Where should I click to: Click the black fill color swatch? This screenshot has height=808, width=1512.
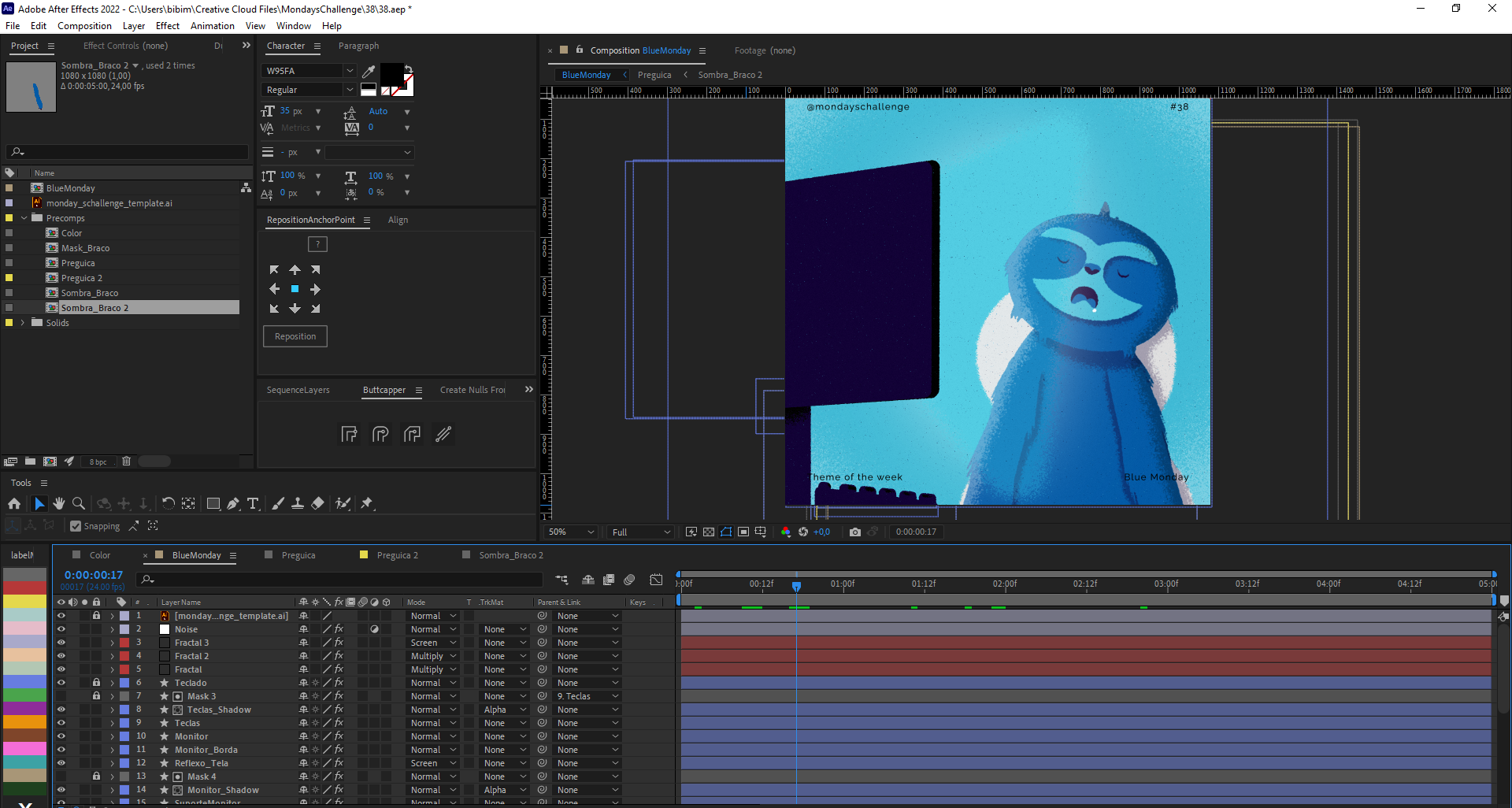pyautogui.click(x=391, y=73)
